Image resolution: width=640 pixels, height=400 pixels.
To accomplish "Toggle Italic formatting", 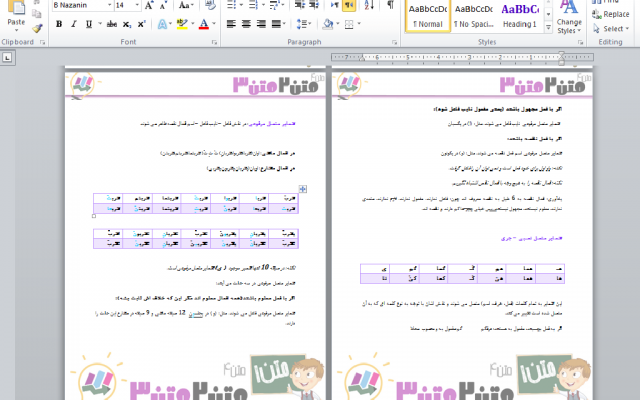I will click(73, 24).
